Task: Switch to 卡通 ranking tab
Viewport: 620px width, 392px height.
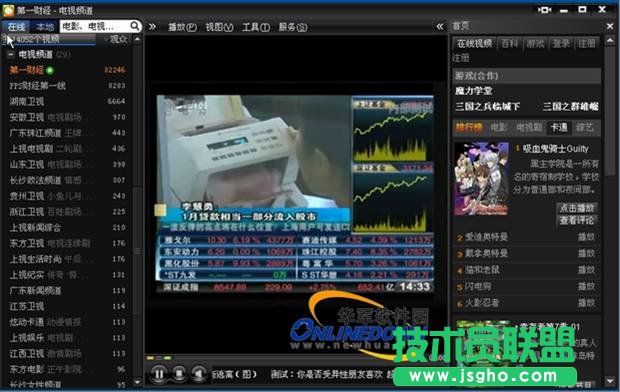Action: click(559, 127)
